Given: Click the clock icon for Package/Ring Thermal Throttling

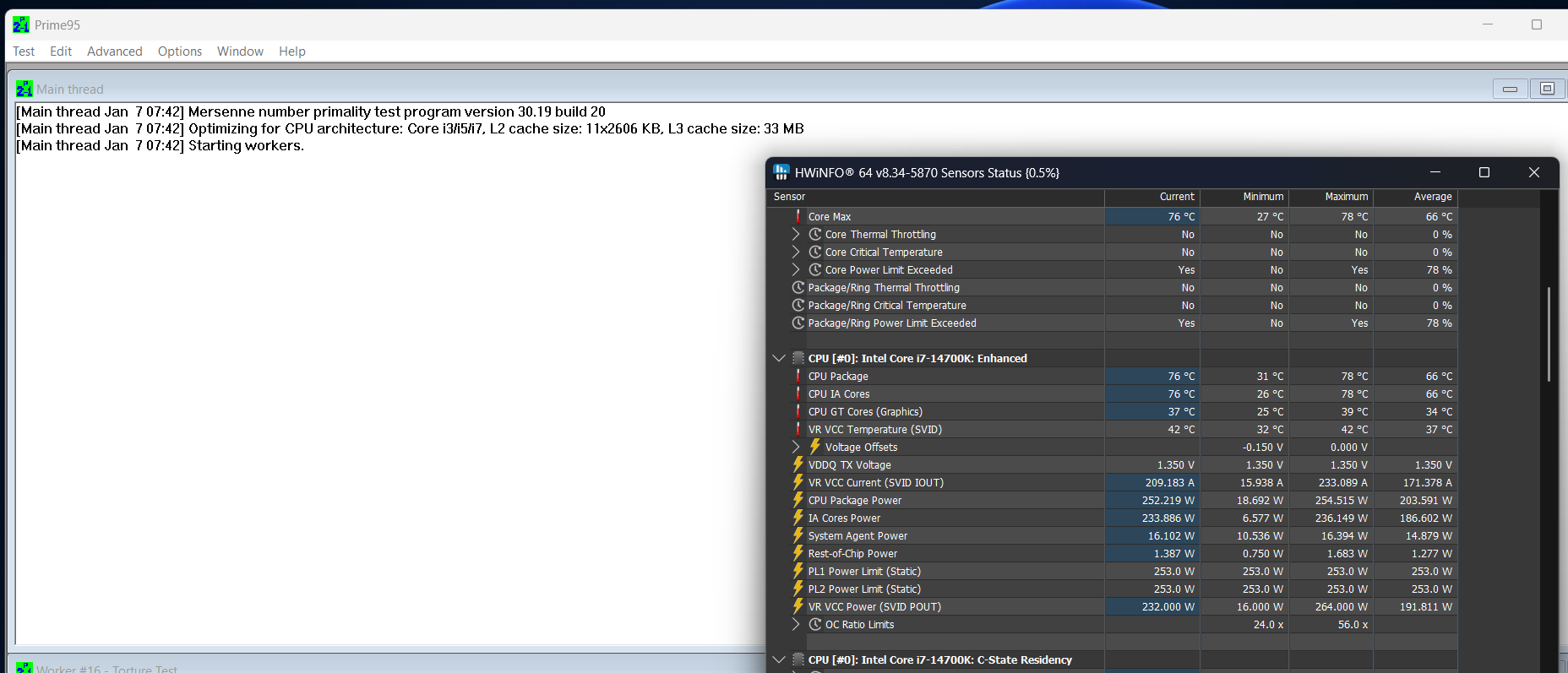Looking at the screenshot, I should tap(798, 287).
